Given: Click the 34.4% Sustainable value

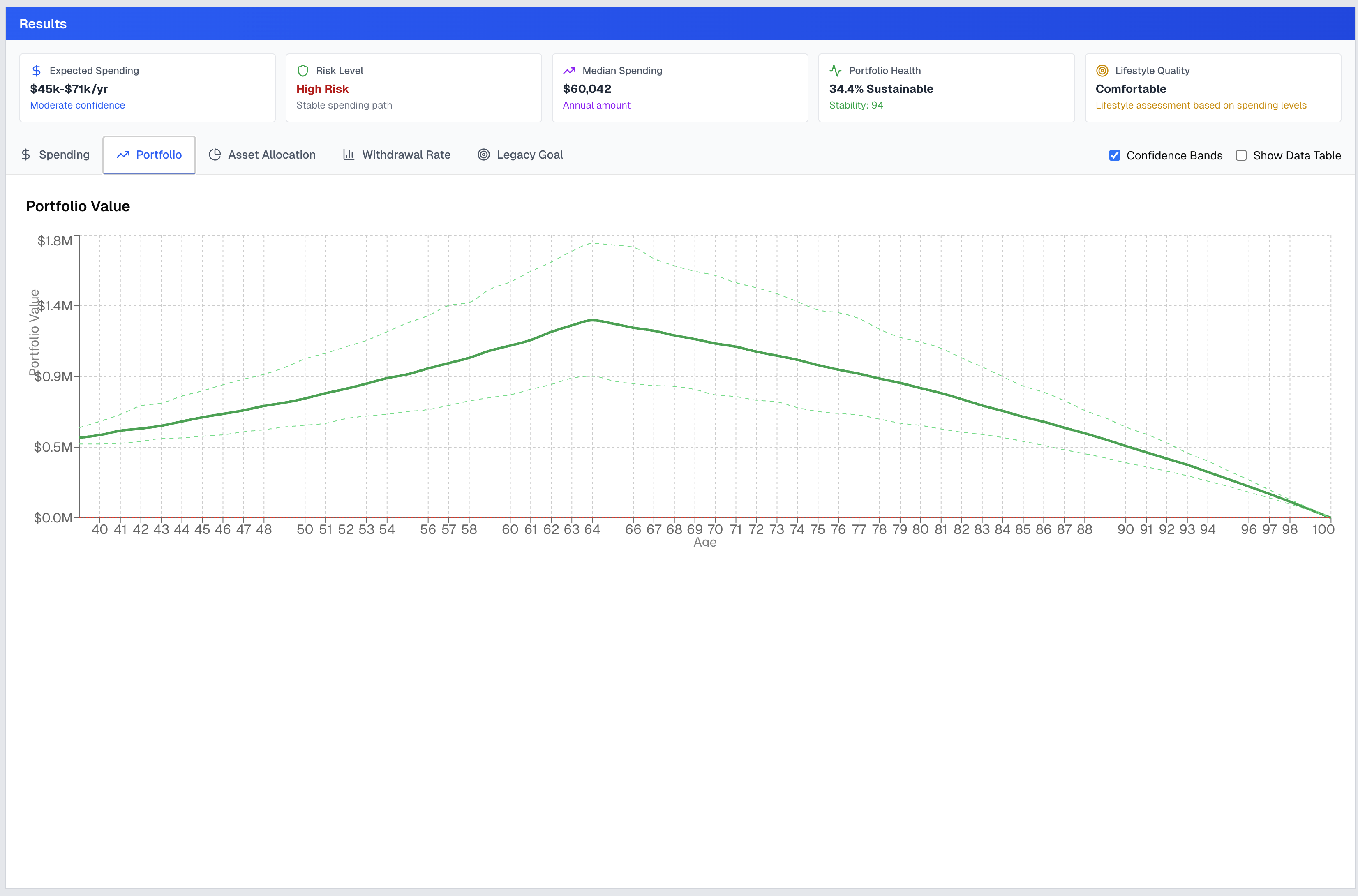Looking at the screenshot, I should click(881, 89).
